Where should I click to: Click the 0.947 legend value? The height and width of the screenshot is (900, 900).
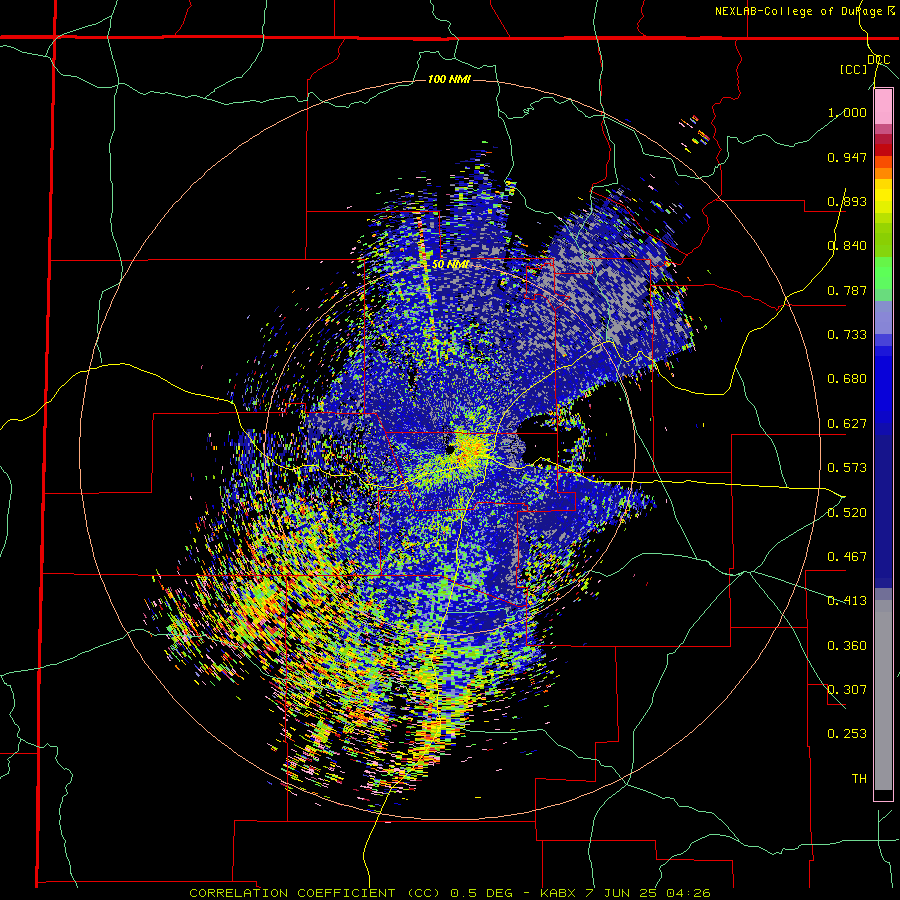point(847,157)
